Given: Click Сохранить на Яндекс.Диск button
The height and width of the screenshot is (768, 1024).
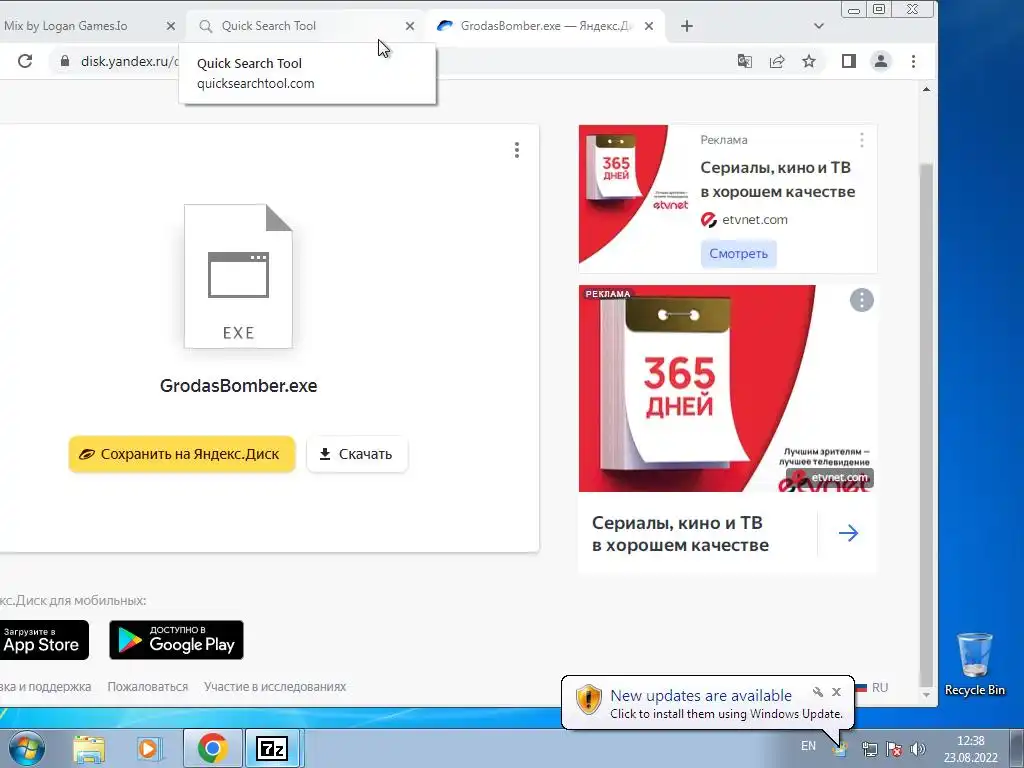Looking at the screenshot, I should tap(182, 454).
